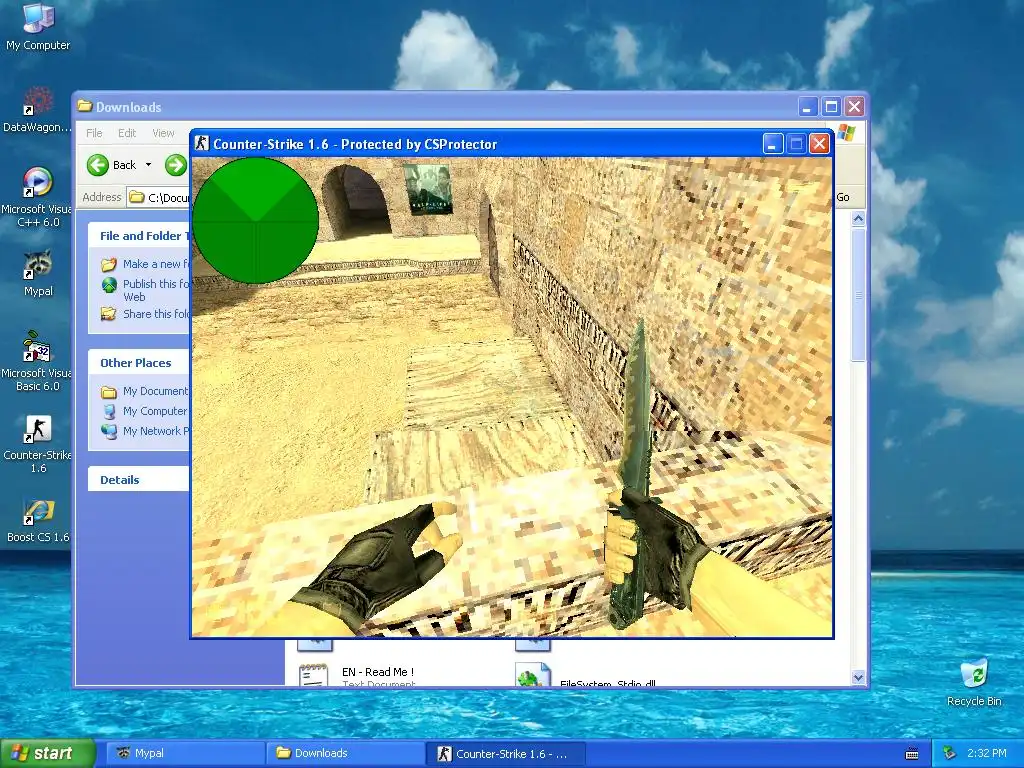The width and height of the screenshot is (1024, 768).
Task: Click Publish this folder to the Web
Action: [155, 290]
